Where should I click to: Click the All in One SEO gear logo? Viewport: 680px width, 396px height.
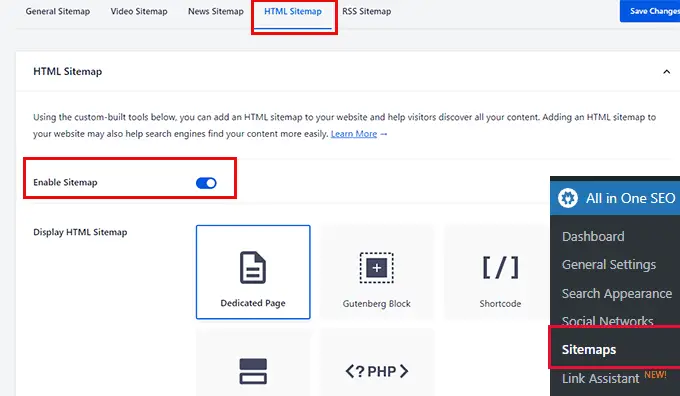pos(568,198)
